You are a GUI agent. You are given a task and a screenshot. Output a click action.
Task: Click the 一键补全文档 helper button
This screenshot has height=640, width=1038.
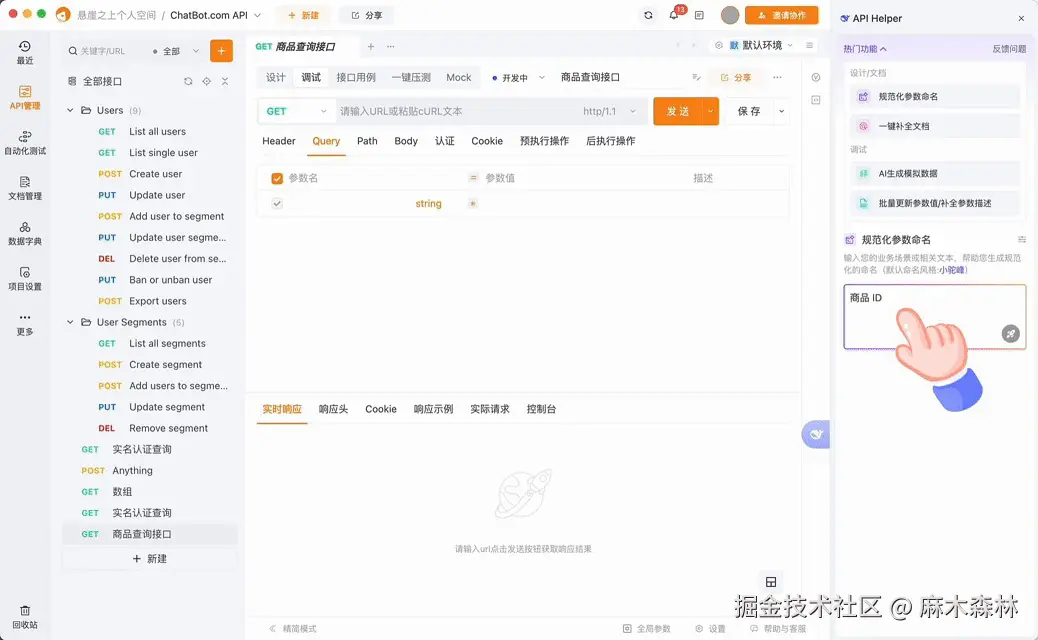[x=934, y=126]
